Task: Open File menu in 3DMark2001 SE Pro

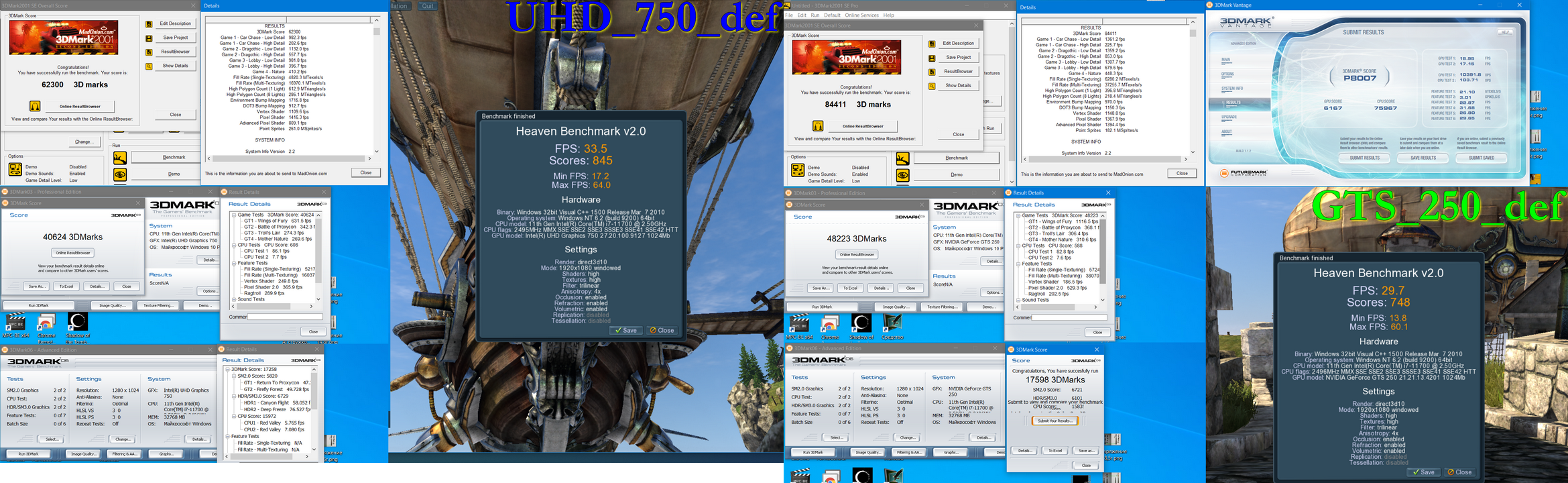Action: [x=789, y=15]
